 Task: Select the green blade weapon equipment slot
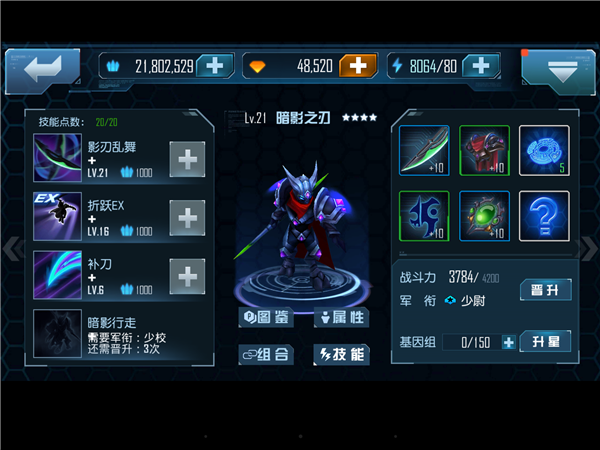point(424,150)
